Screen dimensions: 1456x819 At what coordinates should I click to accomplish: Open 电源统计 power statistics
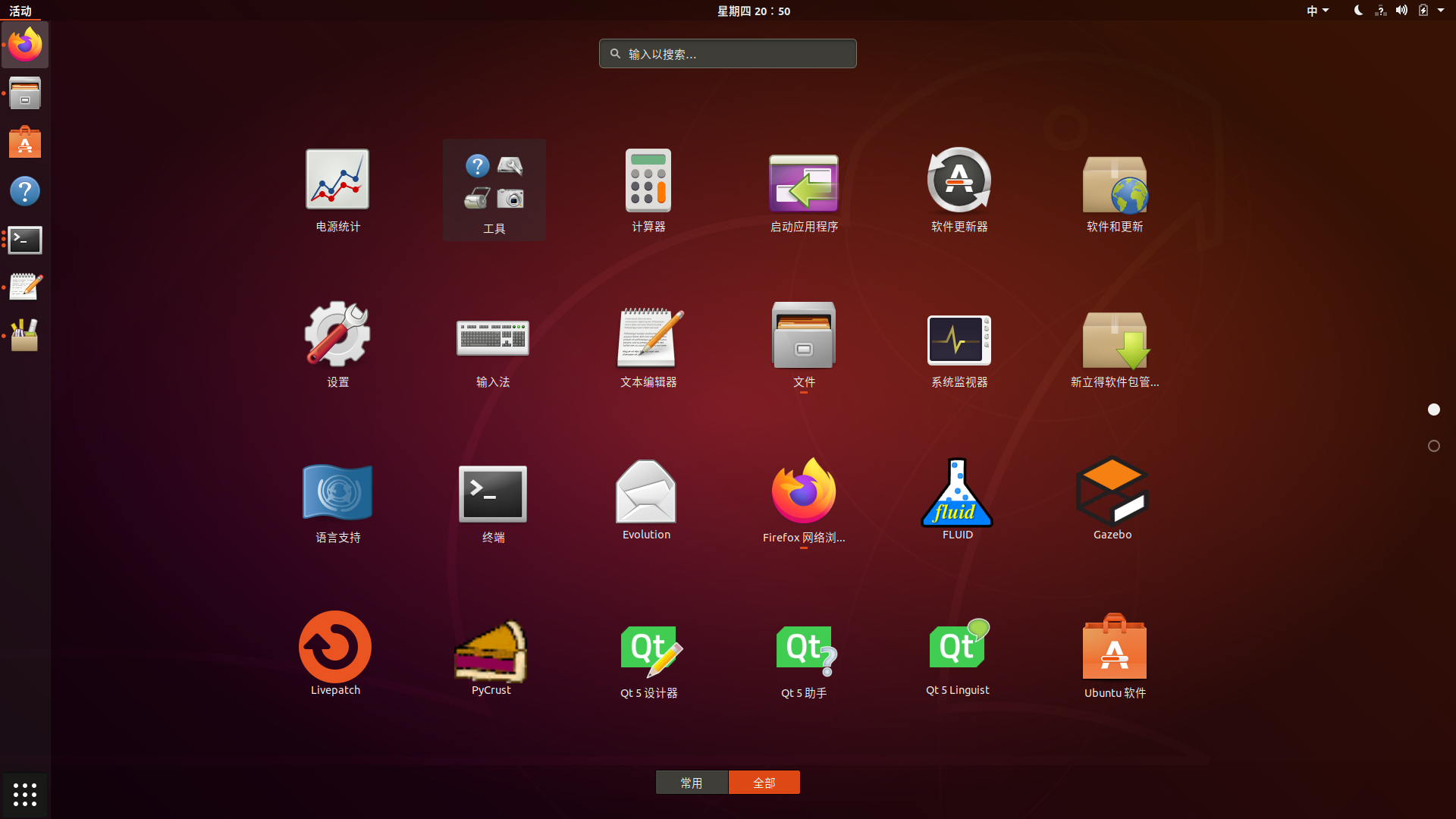337,182
